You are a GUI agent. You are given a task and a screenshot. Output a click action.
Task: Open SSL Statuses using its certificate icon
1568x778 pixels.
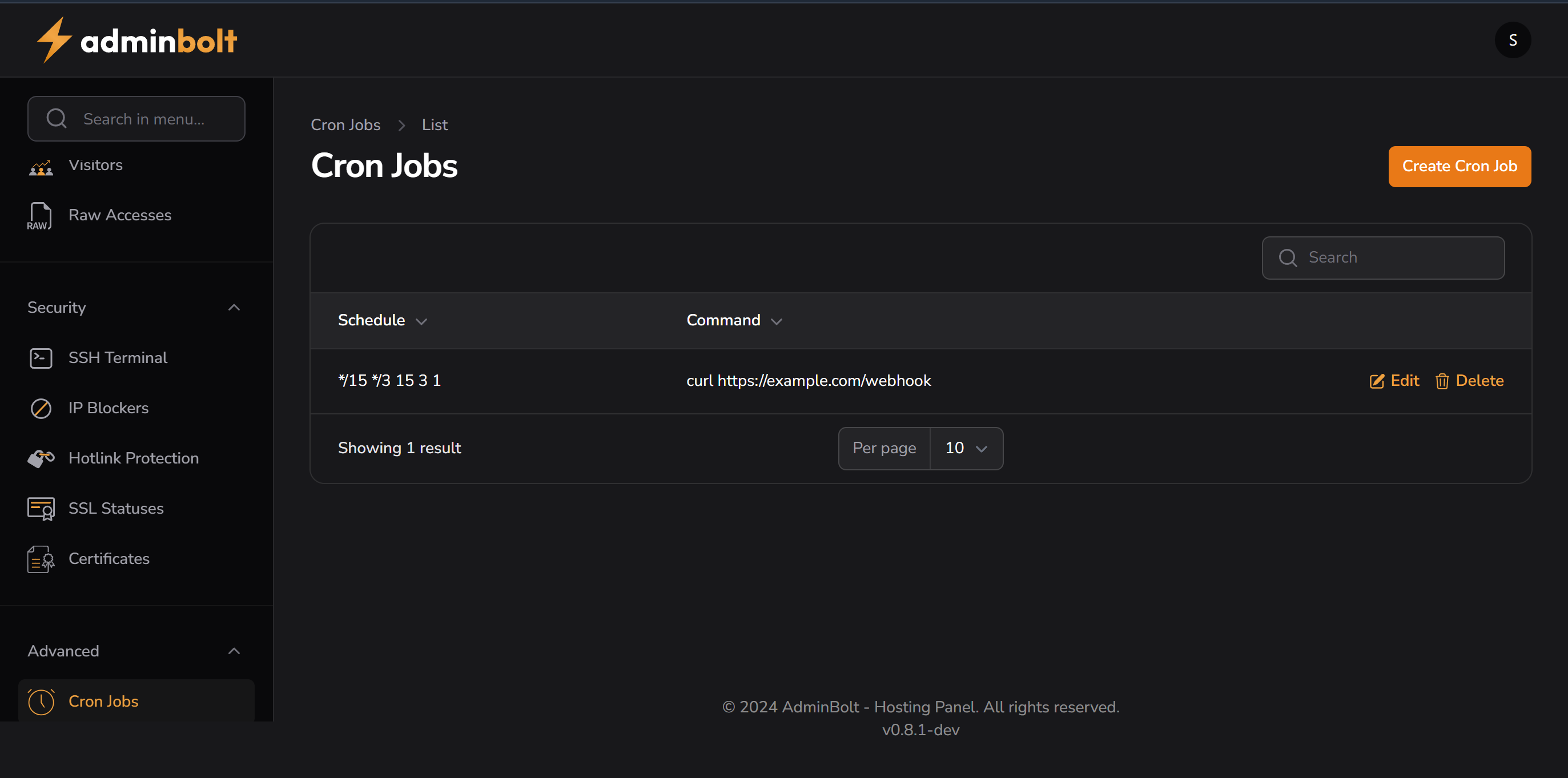(x=41, y=509)
